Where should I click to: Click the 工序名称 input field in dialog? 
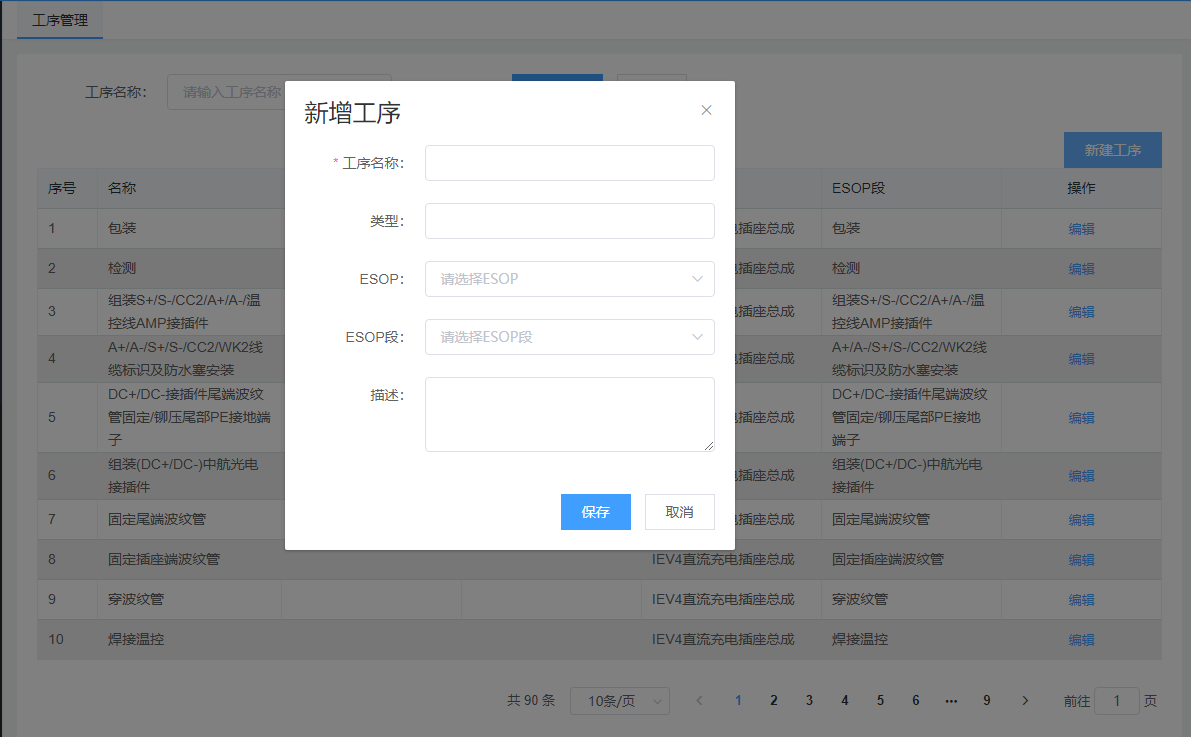569,163
